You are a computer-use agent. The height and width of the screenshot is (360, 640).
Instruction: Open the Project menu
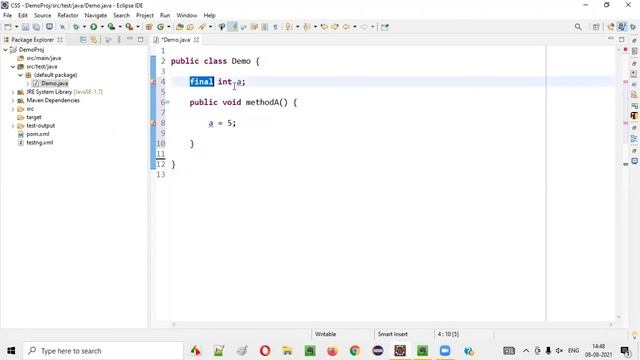pos(144,15)
